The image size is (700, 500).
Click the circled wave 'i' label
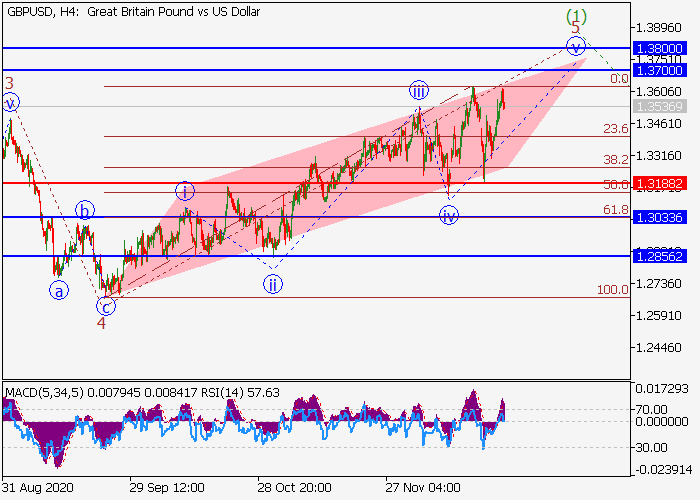click(185, 192)
